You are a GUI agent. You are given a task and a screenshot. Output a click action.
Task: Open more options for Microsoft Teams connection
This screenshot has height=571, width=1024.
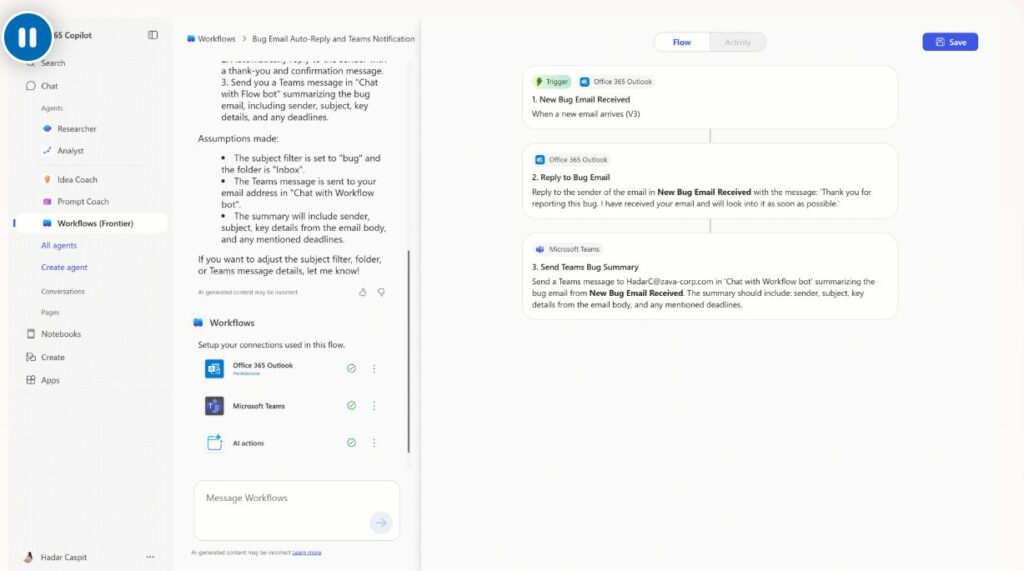[x=374, y=406]
